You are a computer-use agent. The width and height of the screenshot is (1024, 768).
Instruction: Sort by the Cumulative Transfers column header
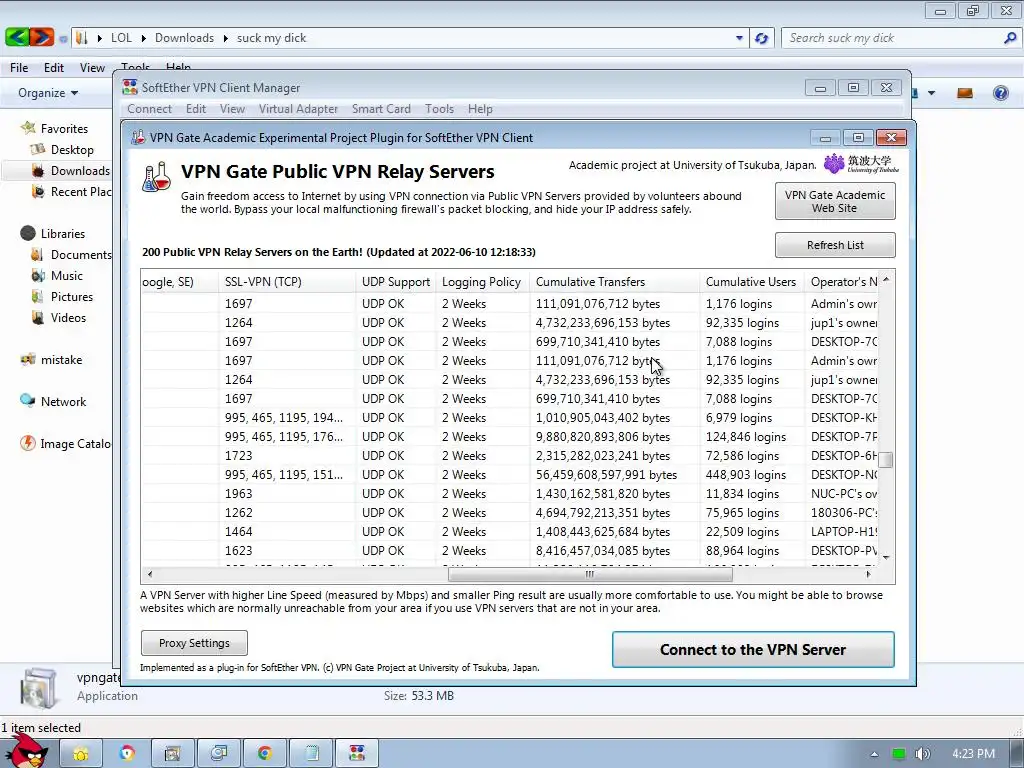point(615,282)
